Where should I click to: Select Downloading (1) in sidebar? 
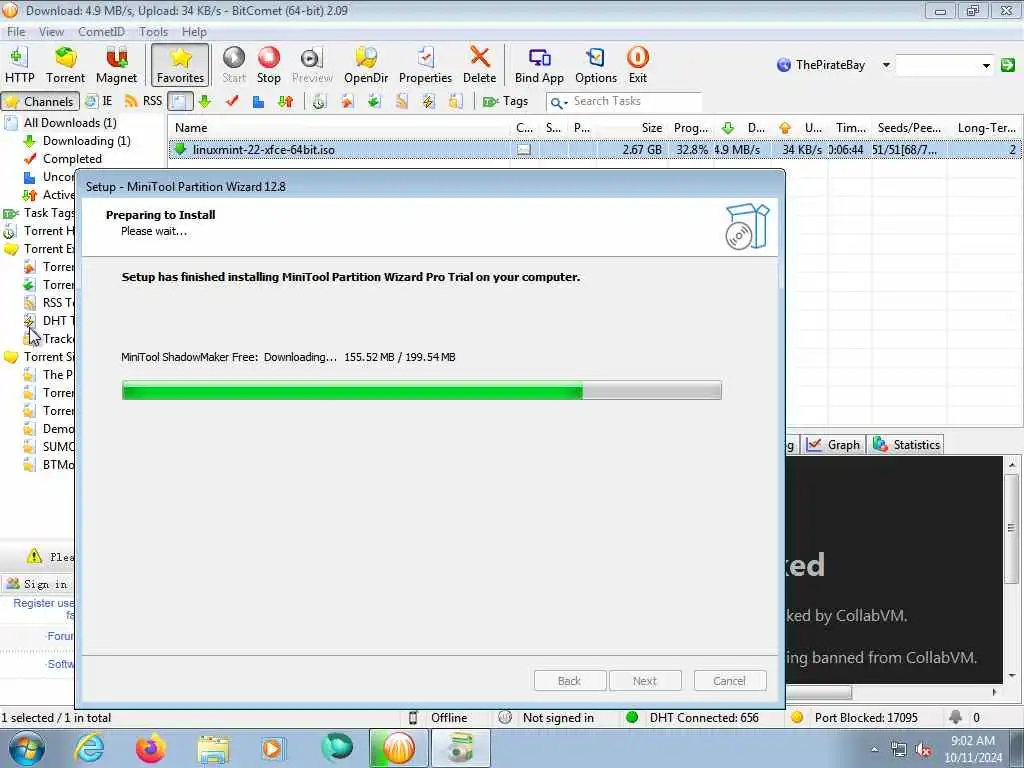[x=86, y=141]
